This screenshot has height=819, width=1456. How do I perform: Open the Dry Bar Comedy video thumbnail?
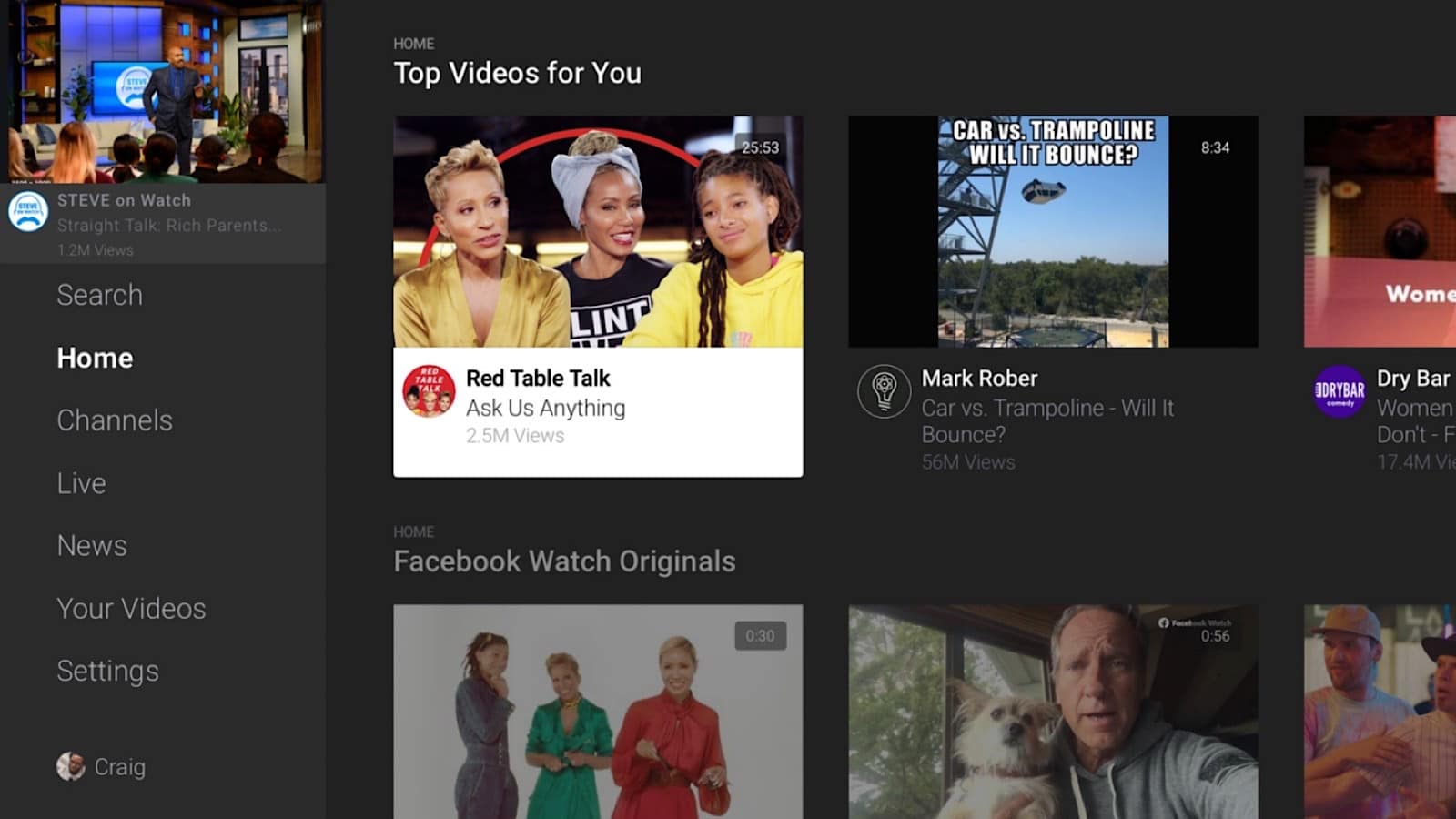click(x=1380, y=231)
